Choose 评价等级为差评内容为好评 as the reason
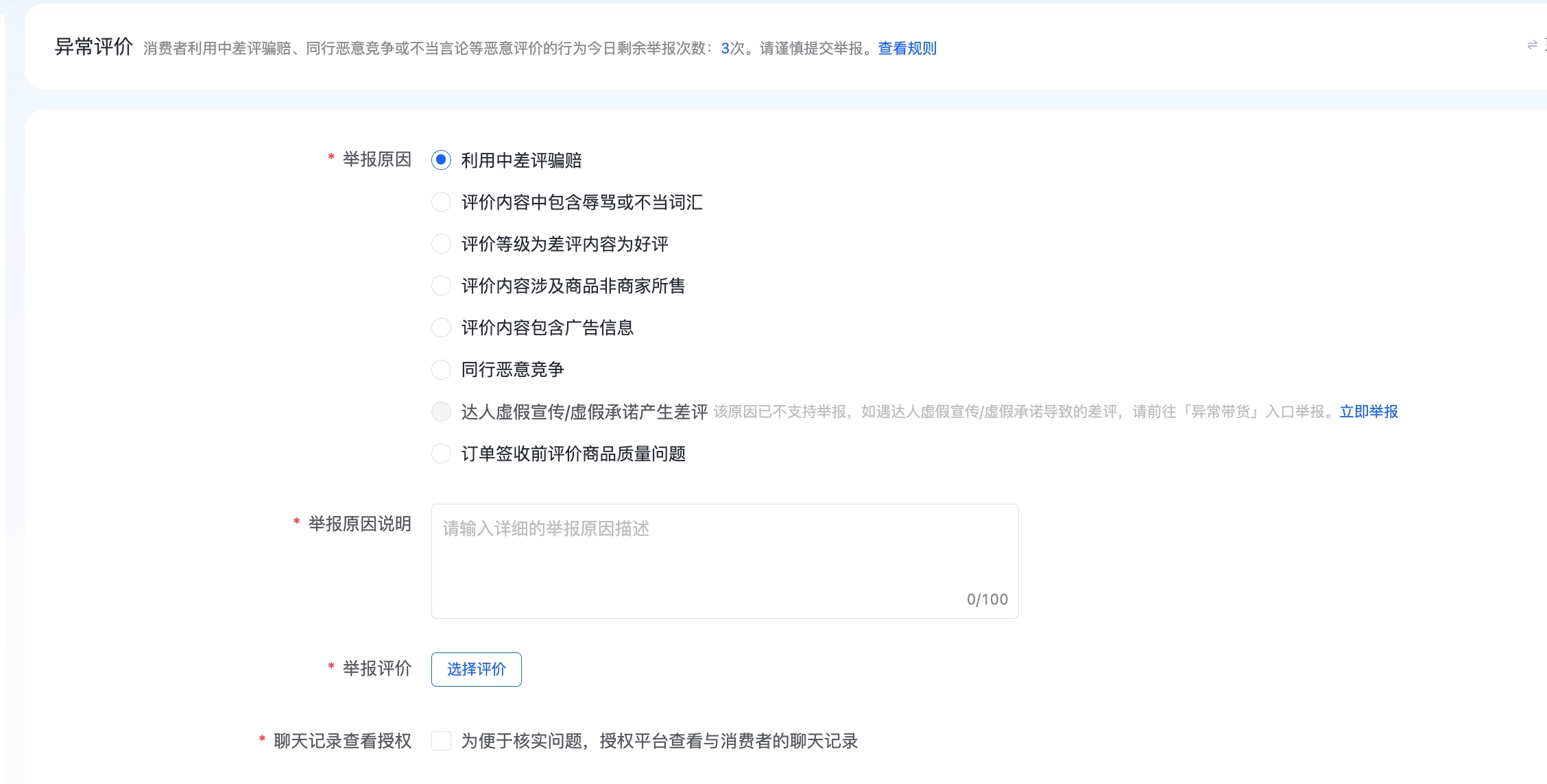This screenshot has width=1547, height=784. pyautogui.click(x=441, y=244)
